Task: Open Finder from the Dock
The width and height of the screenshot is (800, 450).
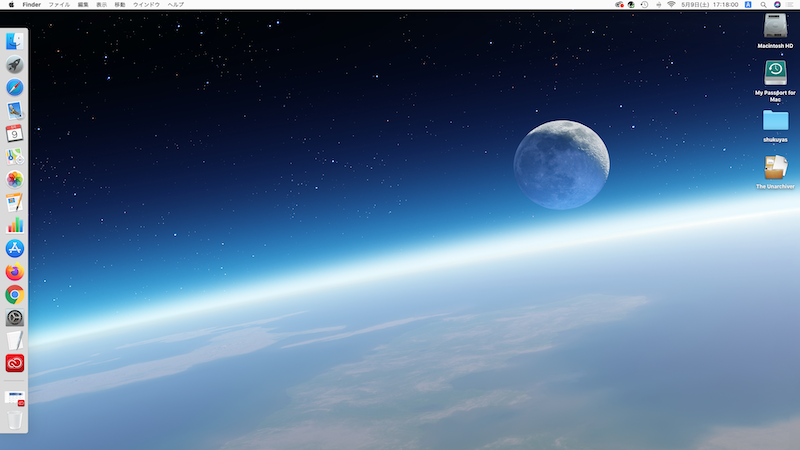Action: pyautogui.click(x=14, y=41)
